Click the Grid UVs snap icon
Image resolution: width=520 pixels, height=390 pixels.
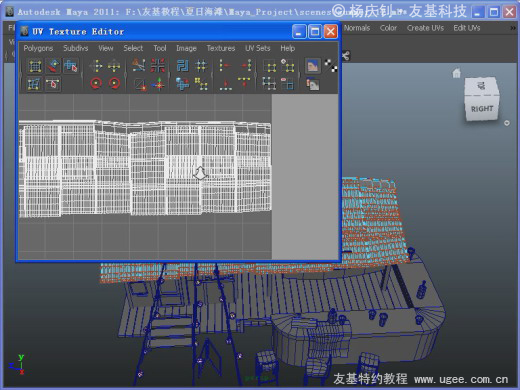click(x=201, y=66)
